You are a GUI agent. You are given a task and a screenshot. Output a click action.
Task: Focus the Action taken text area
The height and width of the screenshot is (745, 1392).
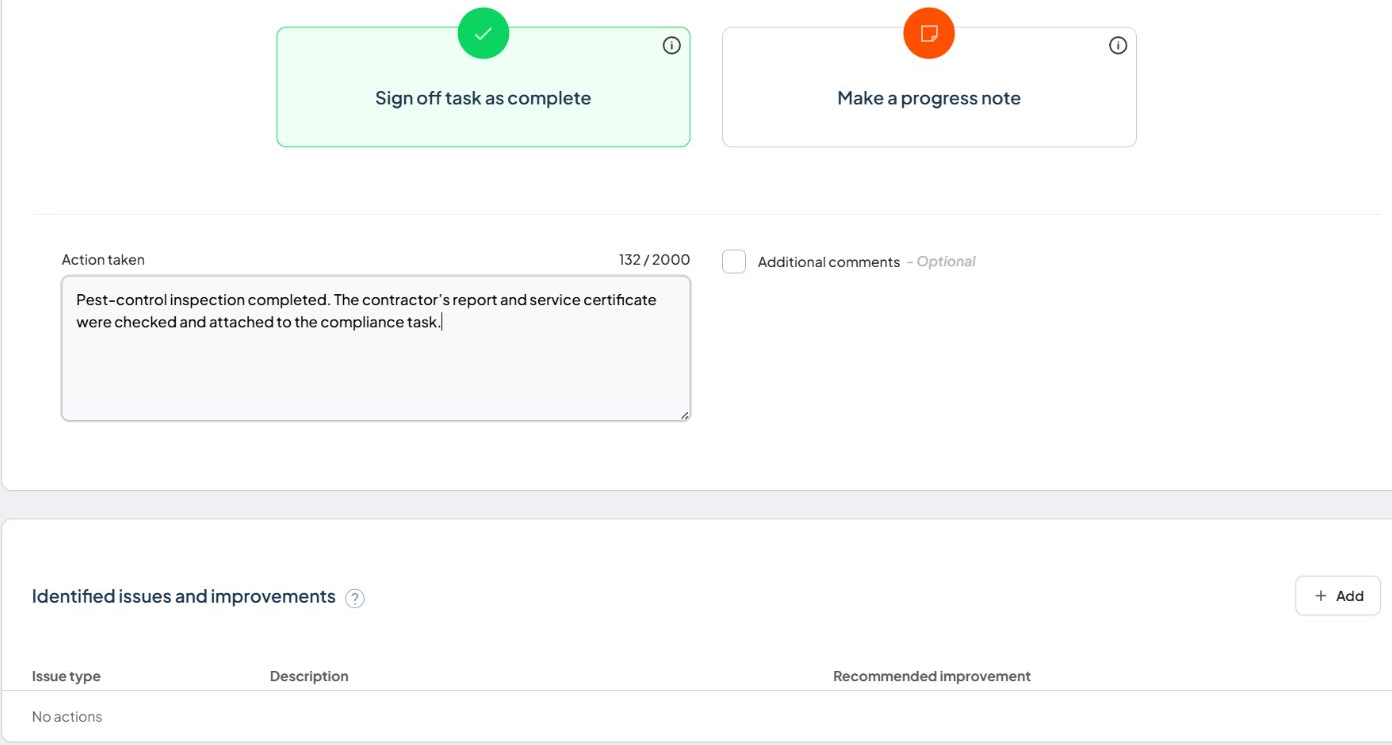tap(376, 348)
